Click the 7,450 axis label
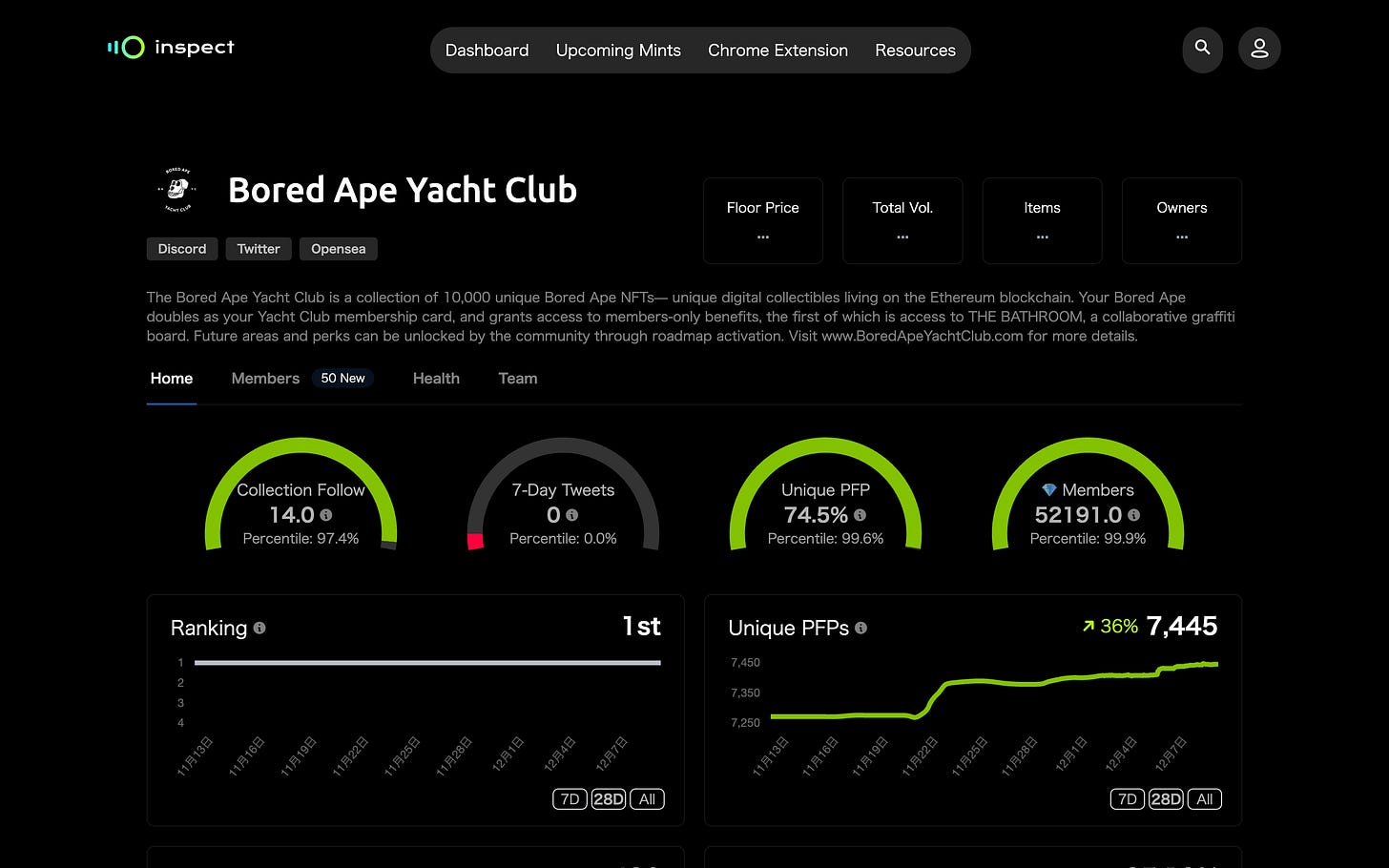This screenshot has width=1389, height=868. tap(745, 662)
